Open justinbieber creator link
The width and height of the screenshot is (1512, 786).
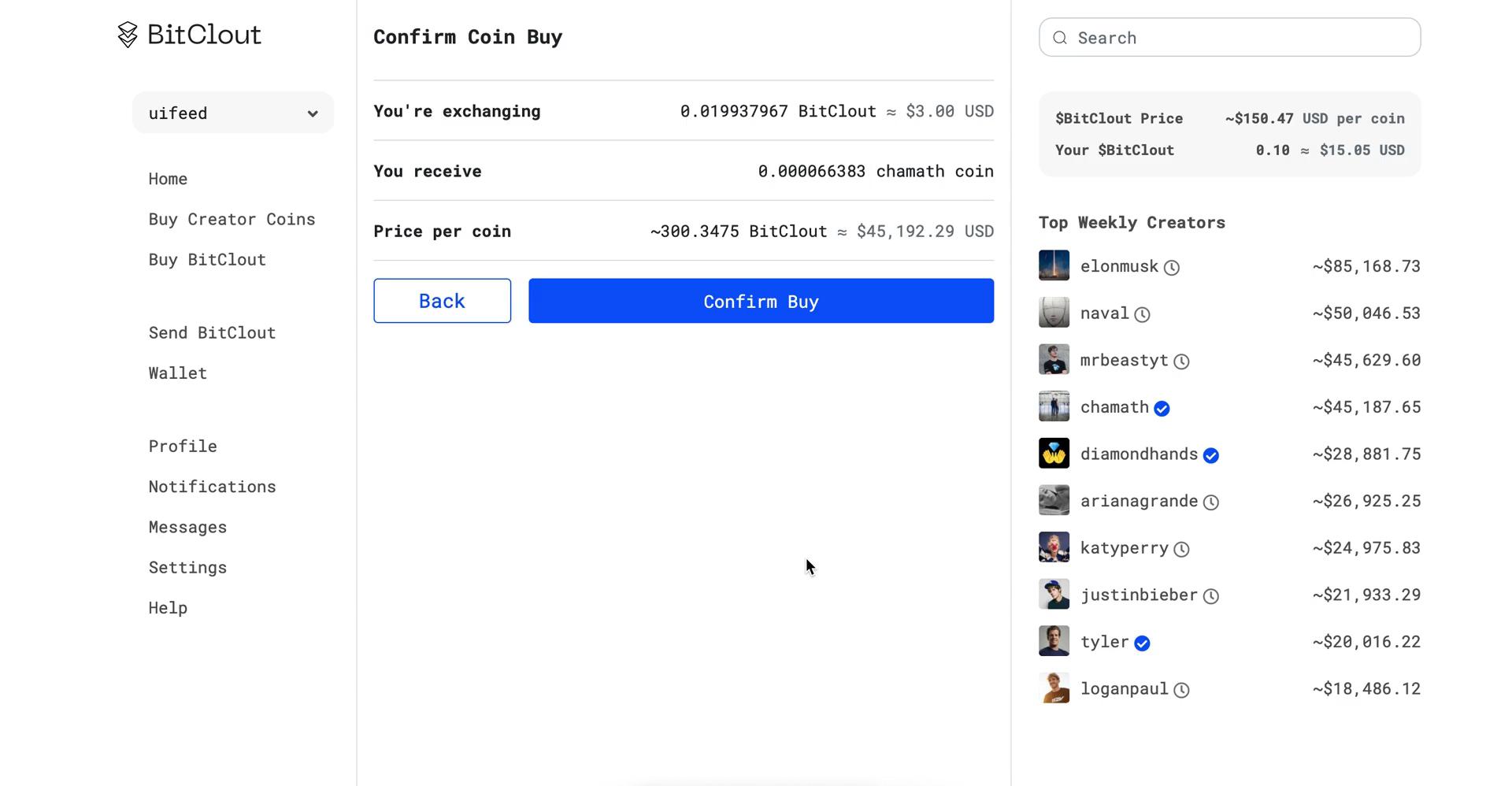click(x=1139, y=595)
